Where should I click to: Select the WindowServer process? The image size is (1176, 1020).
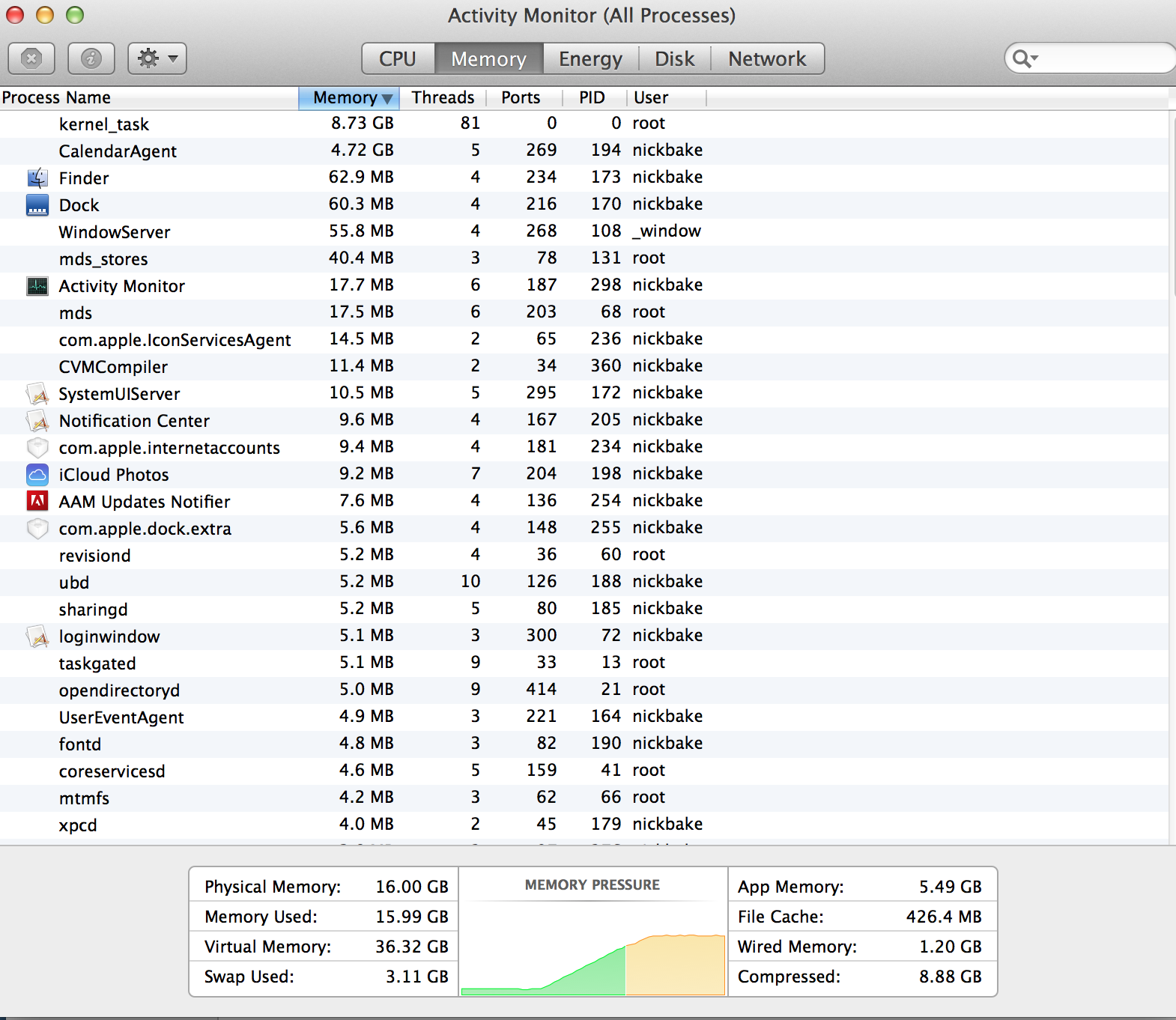point(584,231)
